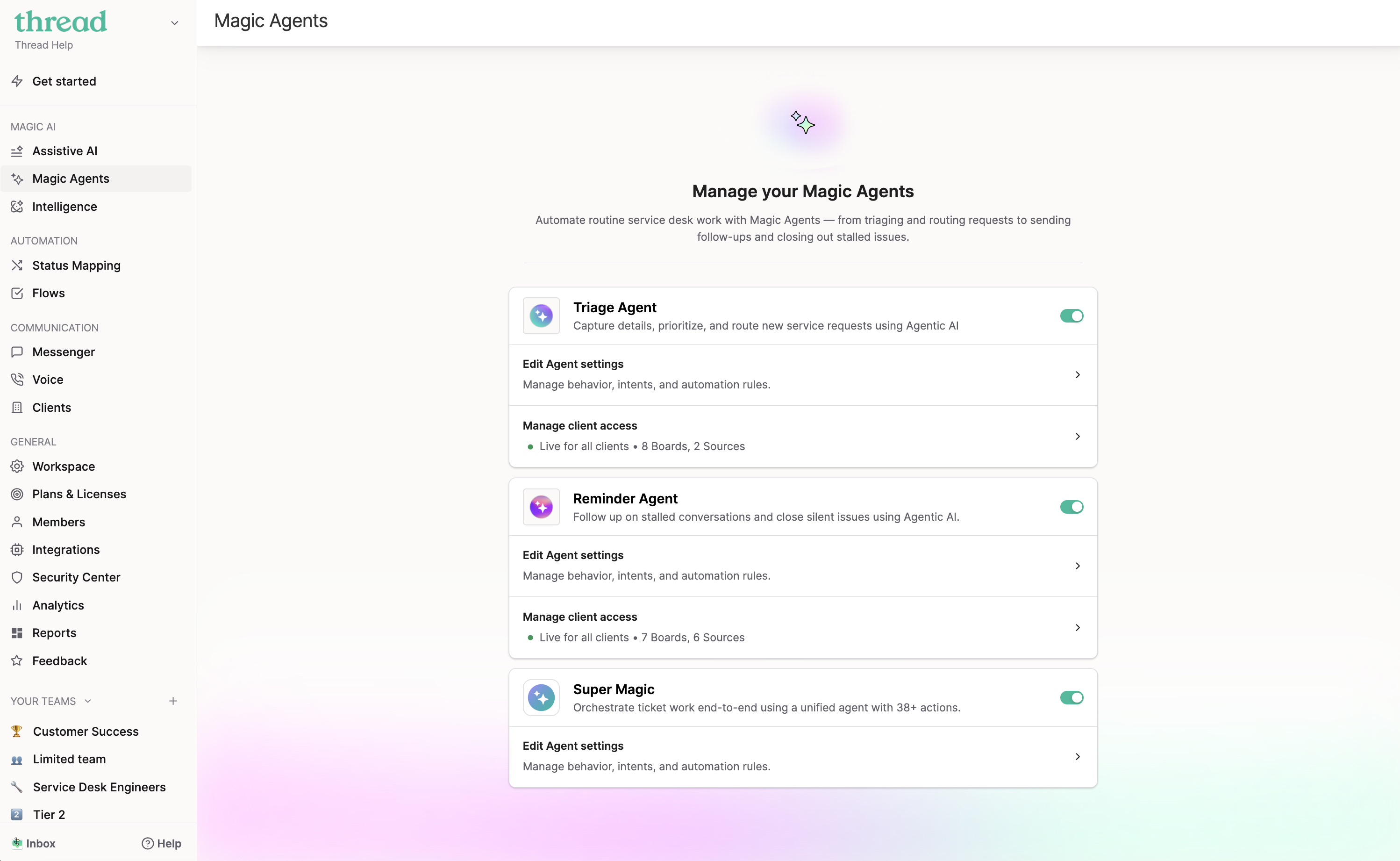The image size is (1400, 861).
Task: Select the Customer Success team
Action: click(96, 731)
